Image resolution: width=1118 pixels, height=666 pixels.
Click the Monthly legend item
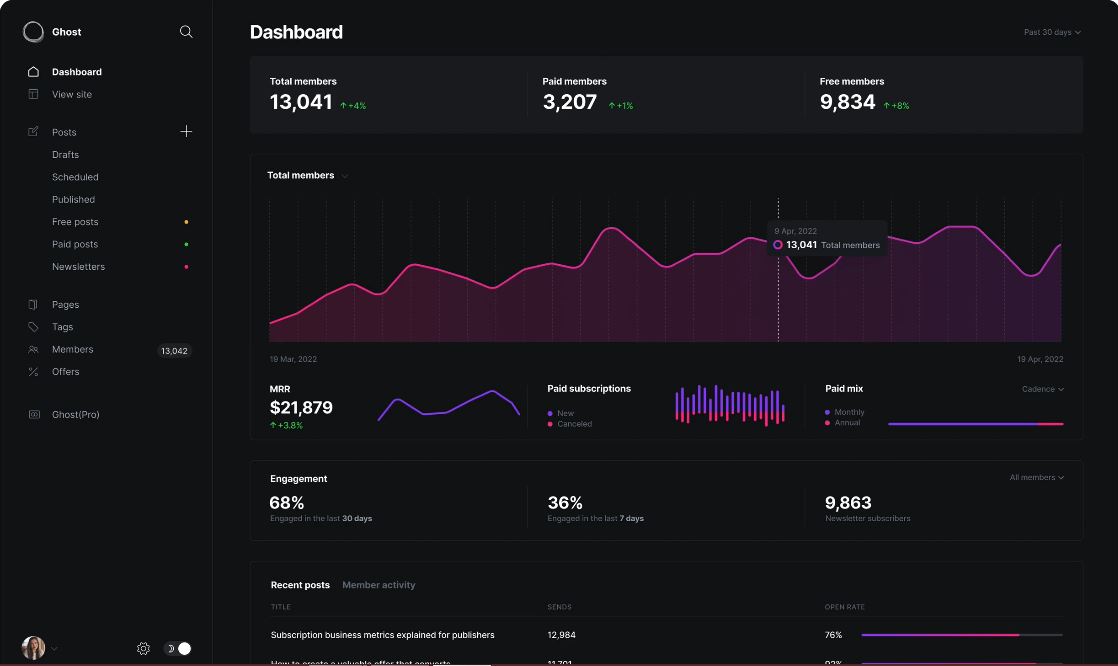pos(844,412)
